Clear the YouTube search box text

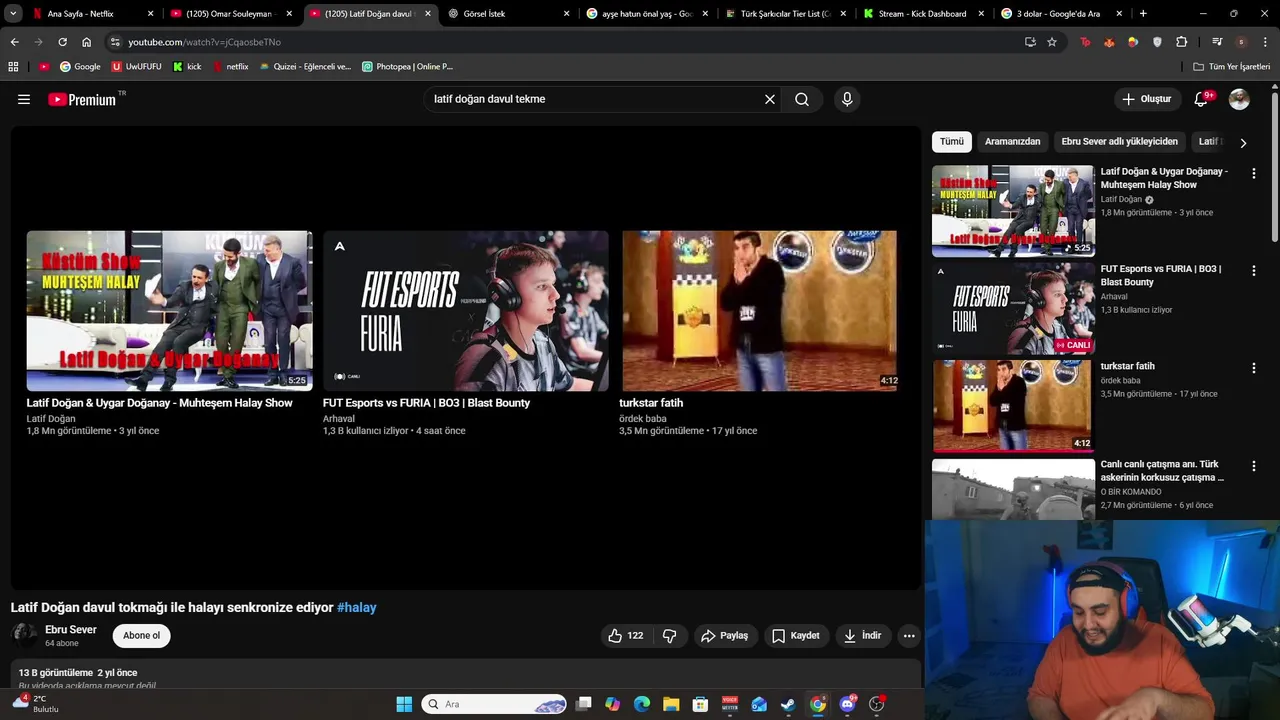[770, 99]
